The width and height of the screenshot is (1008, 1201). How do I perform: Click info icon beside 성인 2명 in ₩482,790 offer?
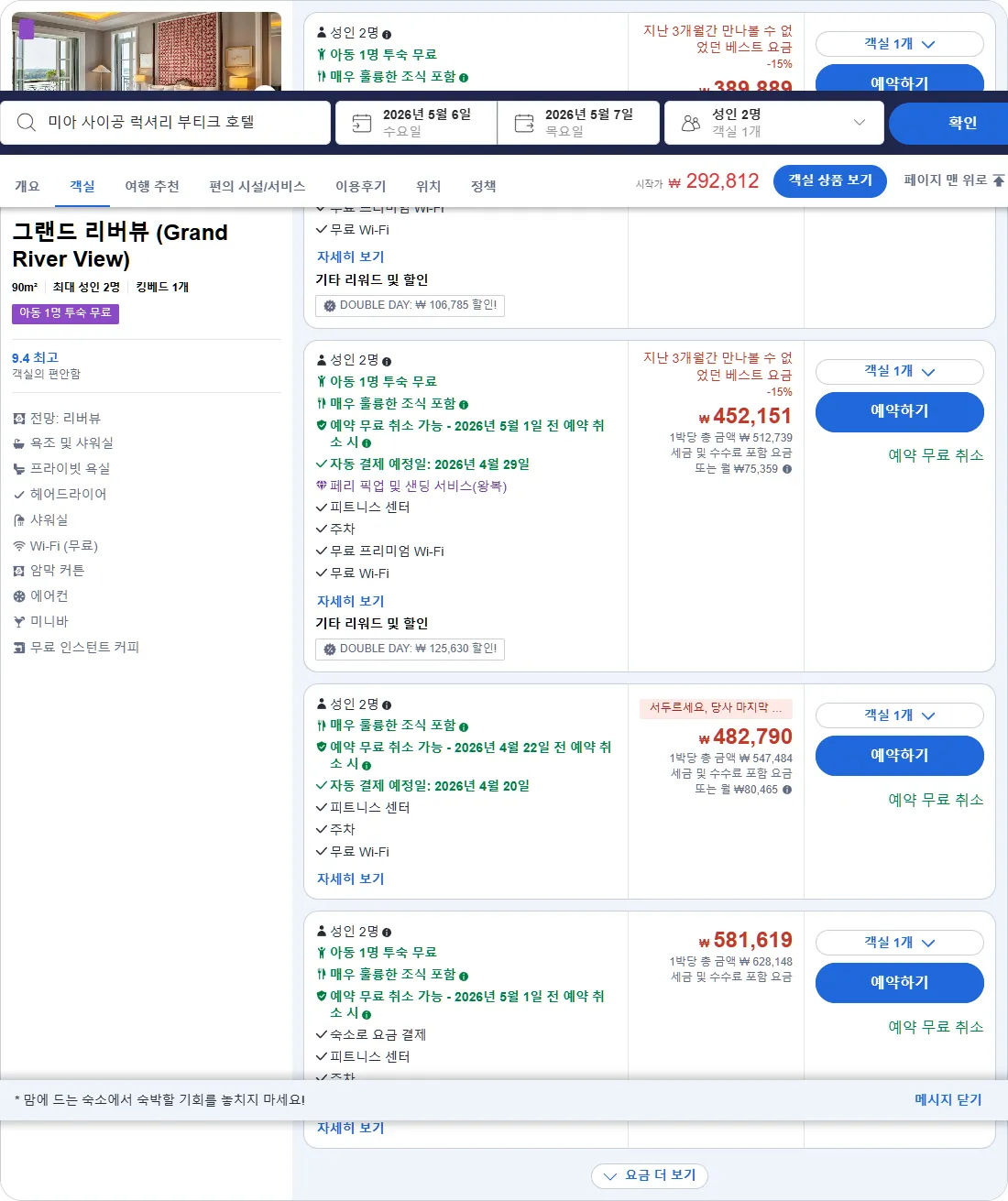pos(387,705)
